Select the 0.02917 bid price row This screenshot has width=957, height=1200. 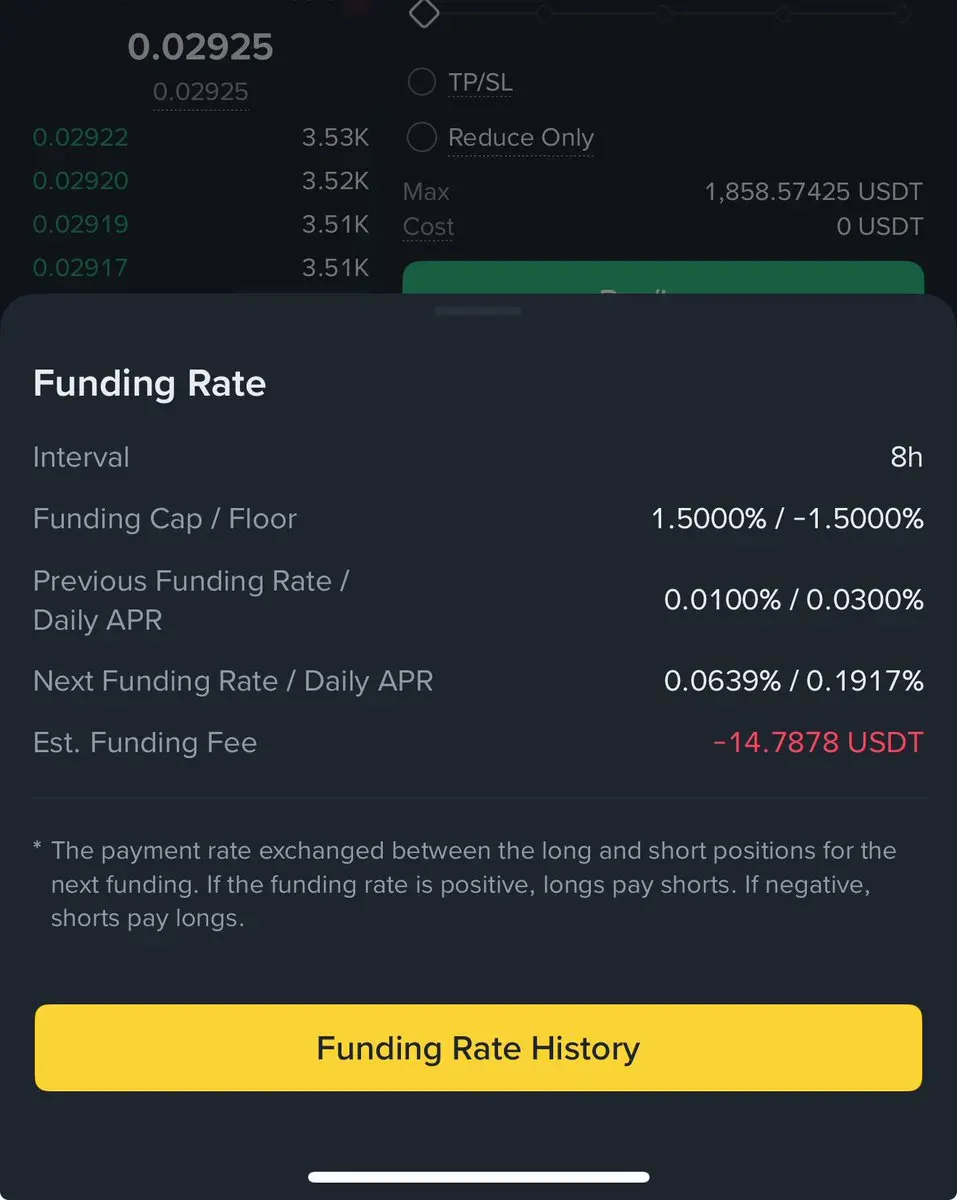tap(80, 267)
